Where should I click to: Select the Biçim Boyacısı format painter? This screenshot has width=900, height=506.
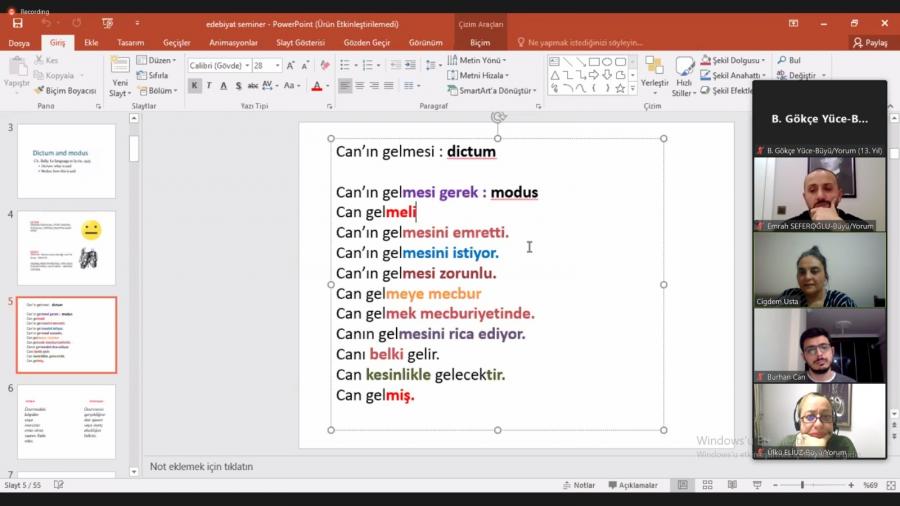coord(65,91)
